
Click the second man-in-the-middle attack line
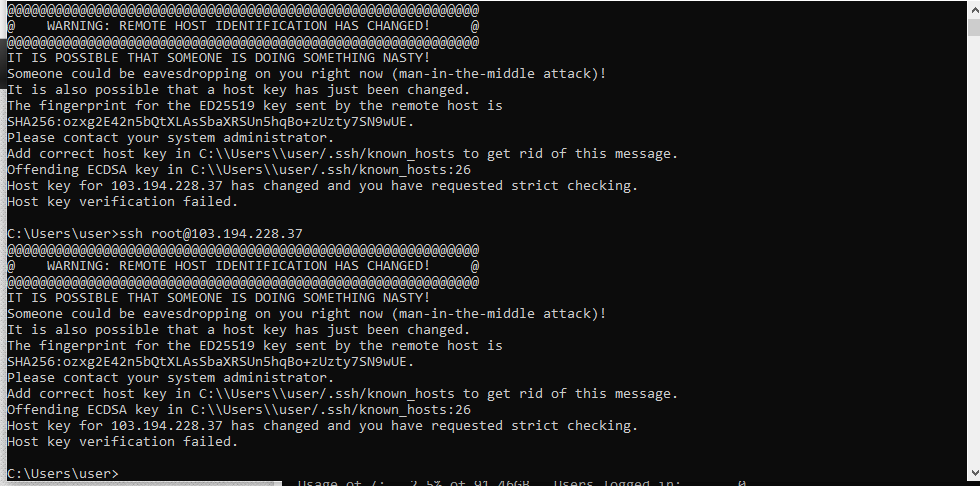(307, 314)
